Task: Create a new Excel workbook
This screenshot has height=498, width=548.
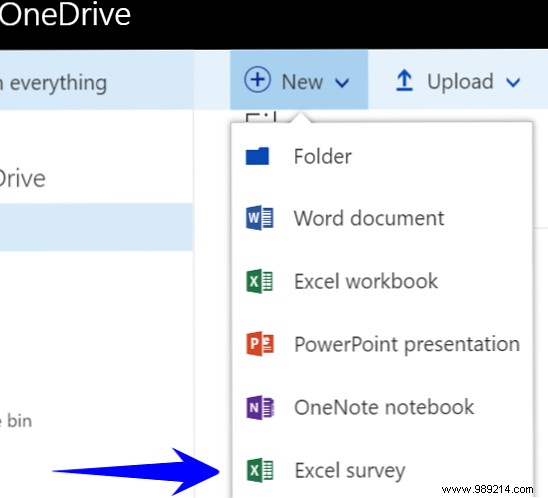Action: point(382,281)
